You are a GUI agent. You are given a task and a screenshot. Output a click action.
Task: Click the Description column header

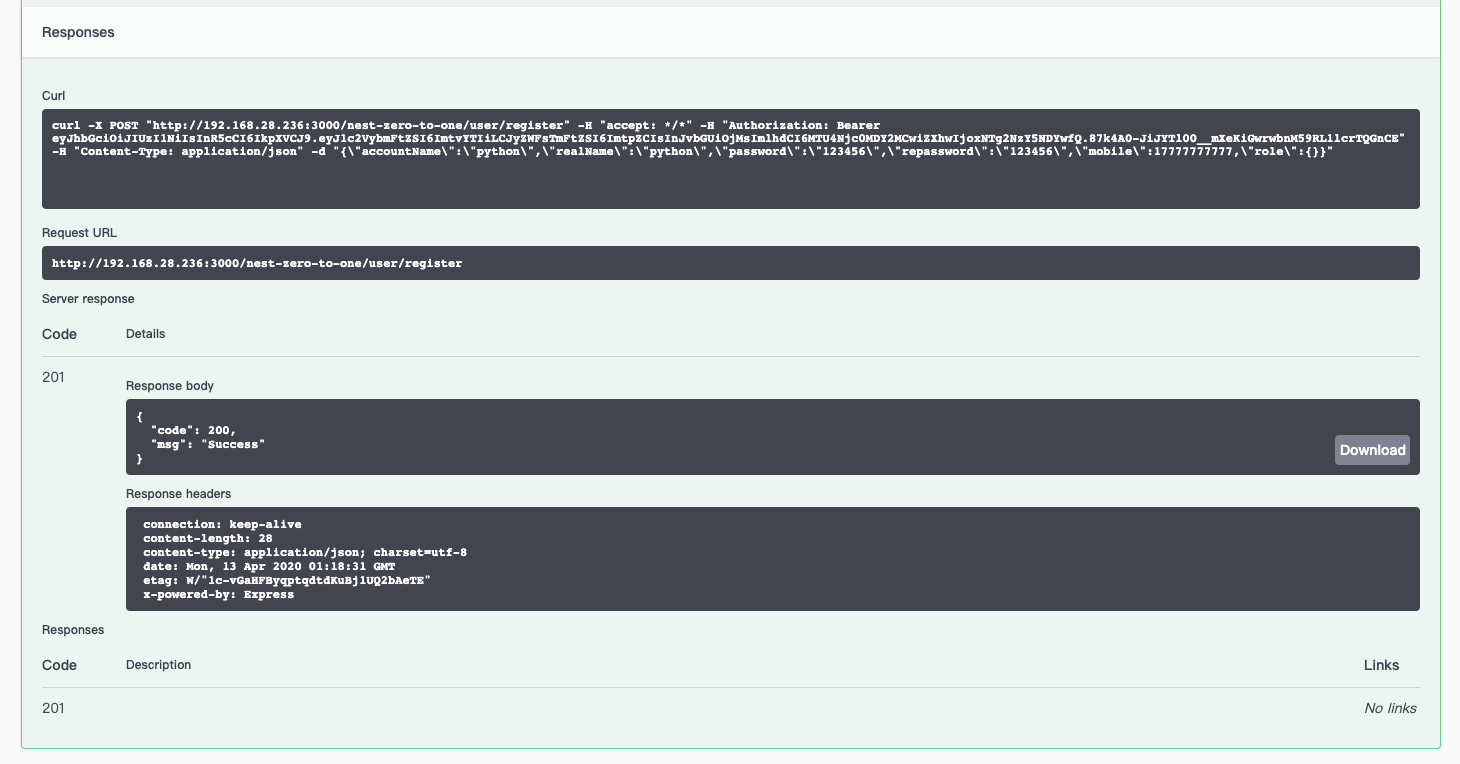158,665
